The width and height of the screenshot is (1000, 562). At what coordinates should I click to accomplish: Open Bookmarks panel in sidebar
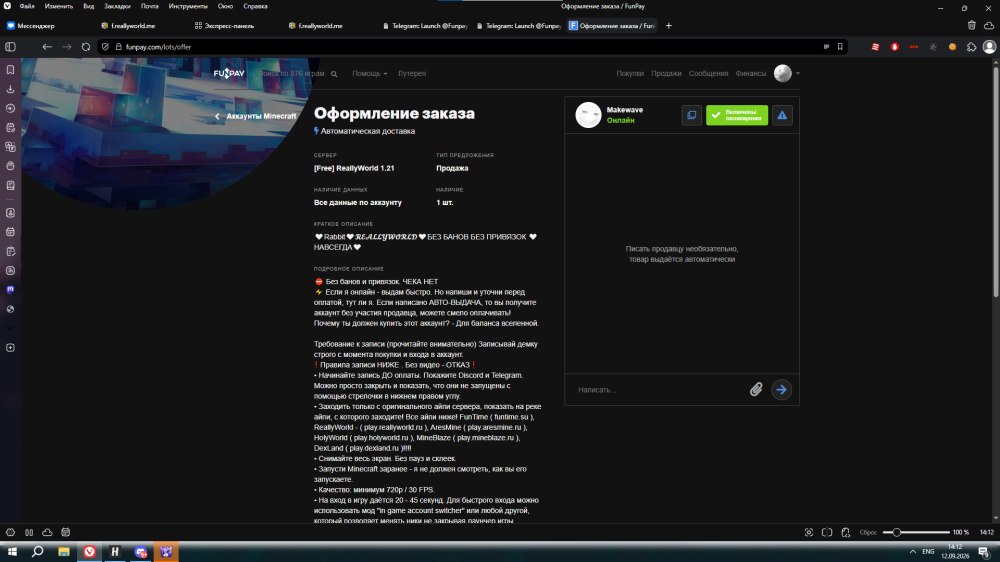11,70
